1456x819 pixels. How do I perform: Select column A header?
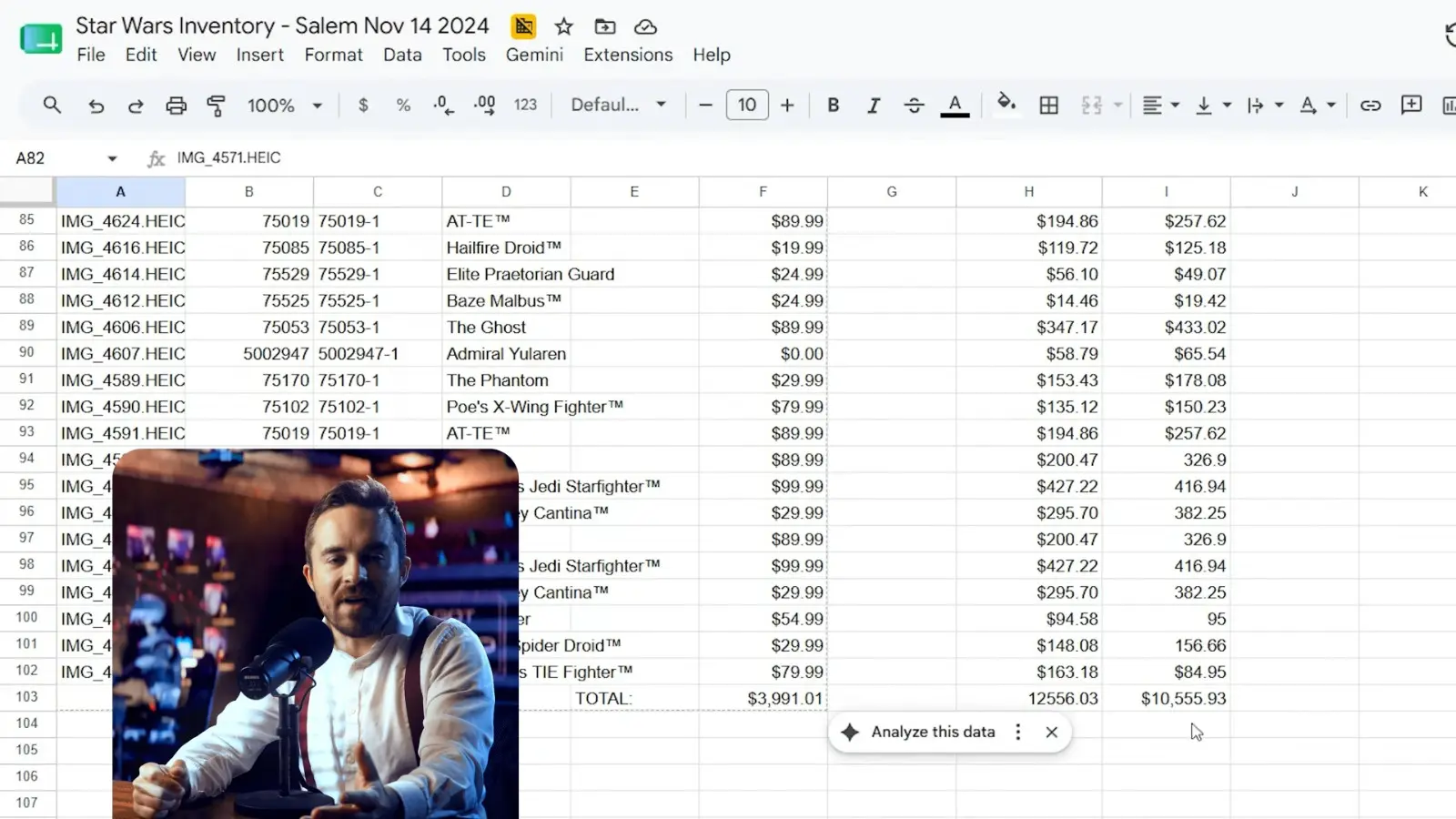pyautogui.click(x=120, y=192)
